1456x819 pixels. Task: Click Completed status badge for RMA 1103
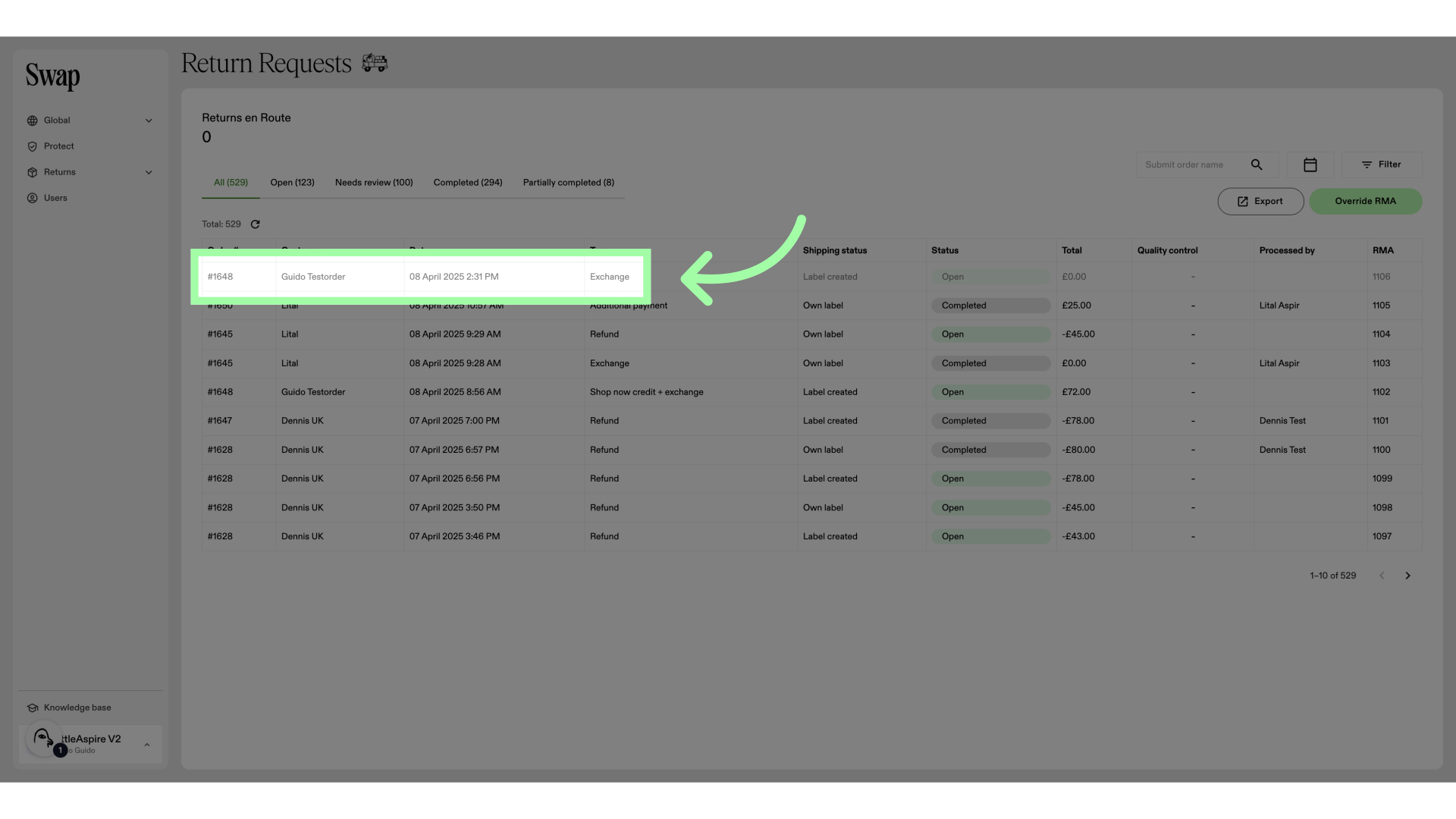tap(990, 363)
